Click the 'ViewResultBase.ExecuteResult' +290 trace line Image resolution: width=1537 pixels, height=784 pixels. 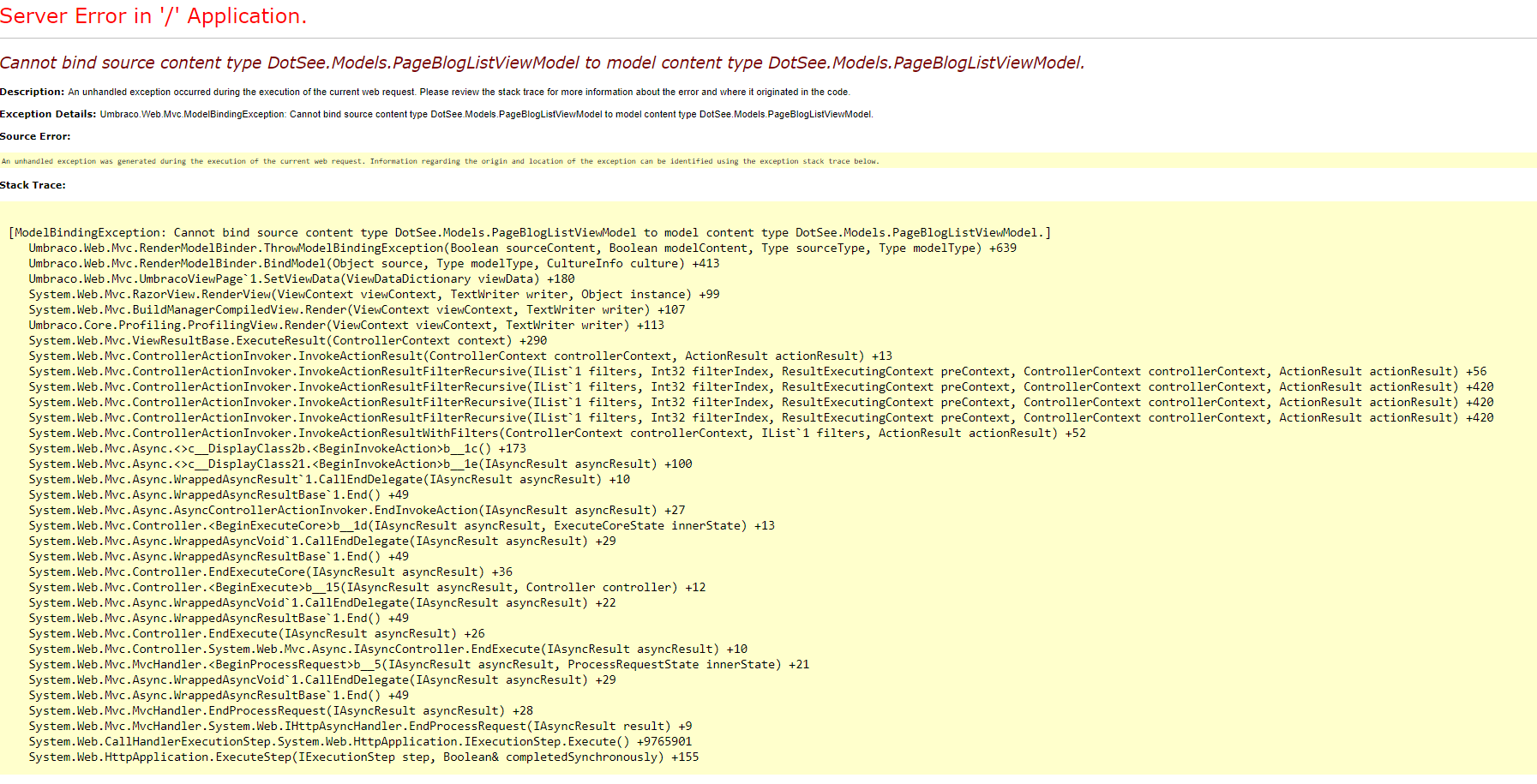288,340
